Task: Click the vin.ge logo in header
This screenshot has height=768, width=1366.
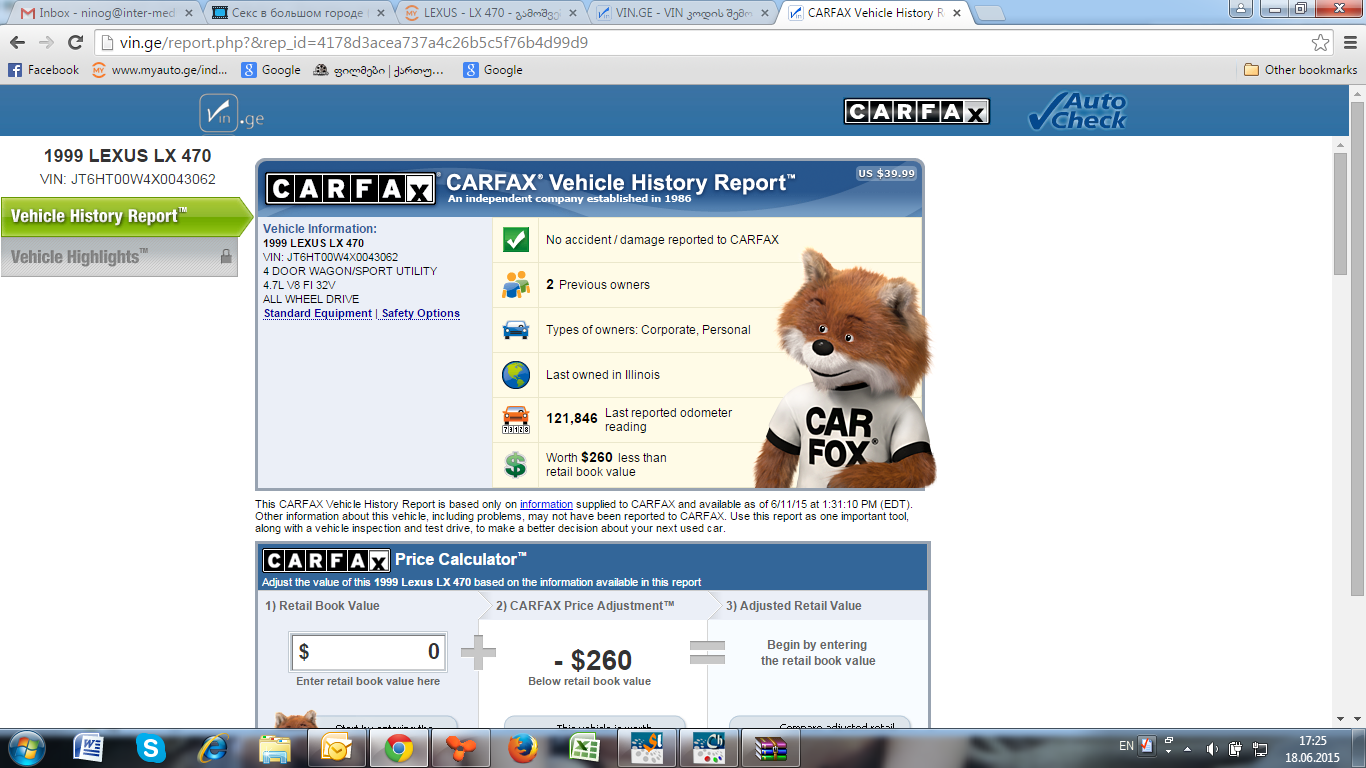Action: point(232,112)
